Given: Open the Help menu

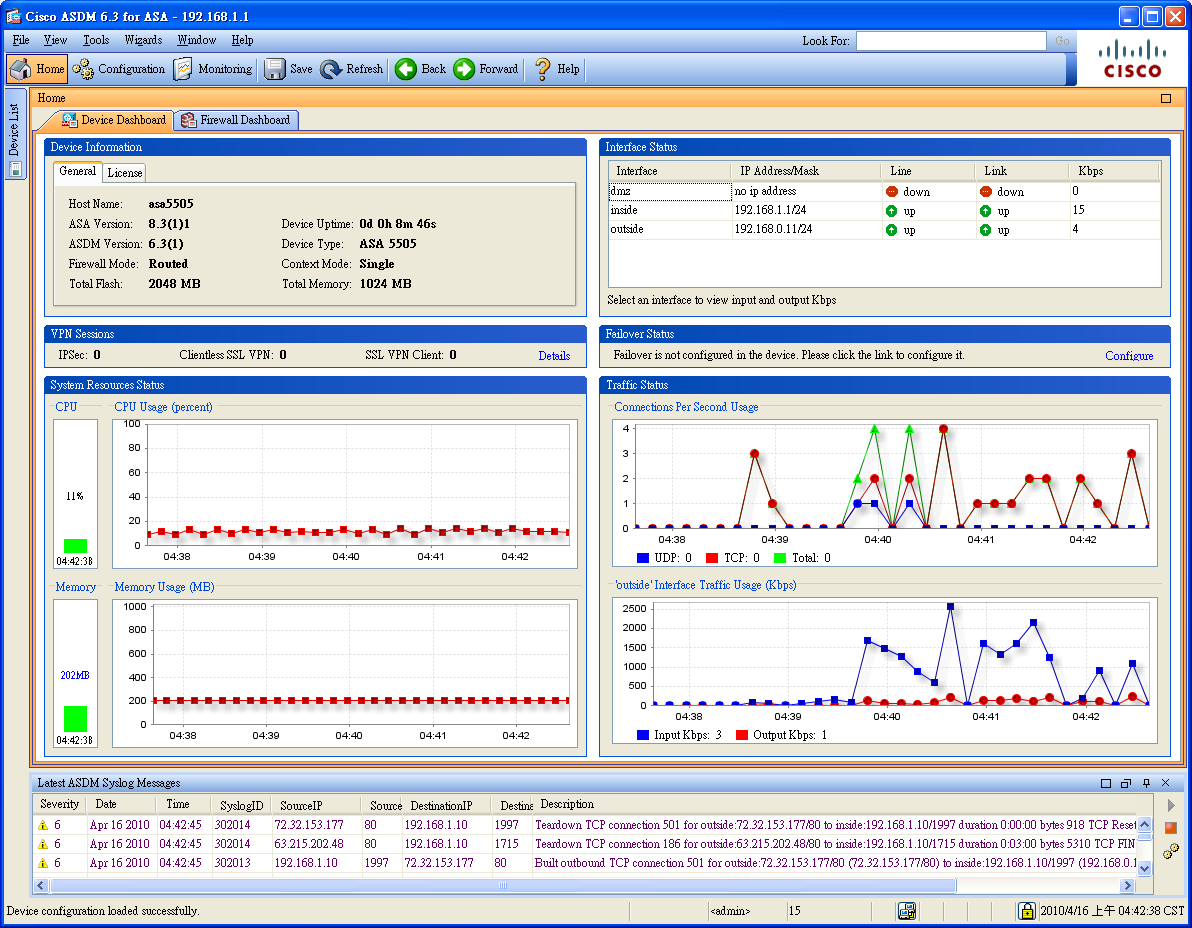Looking at the screenshot, I should (x=242, y=40).
